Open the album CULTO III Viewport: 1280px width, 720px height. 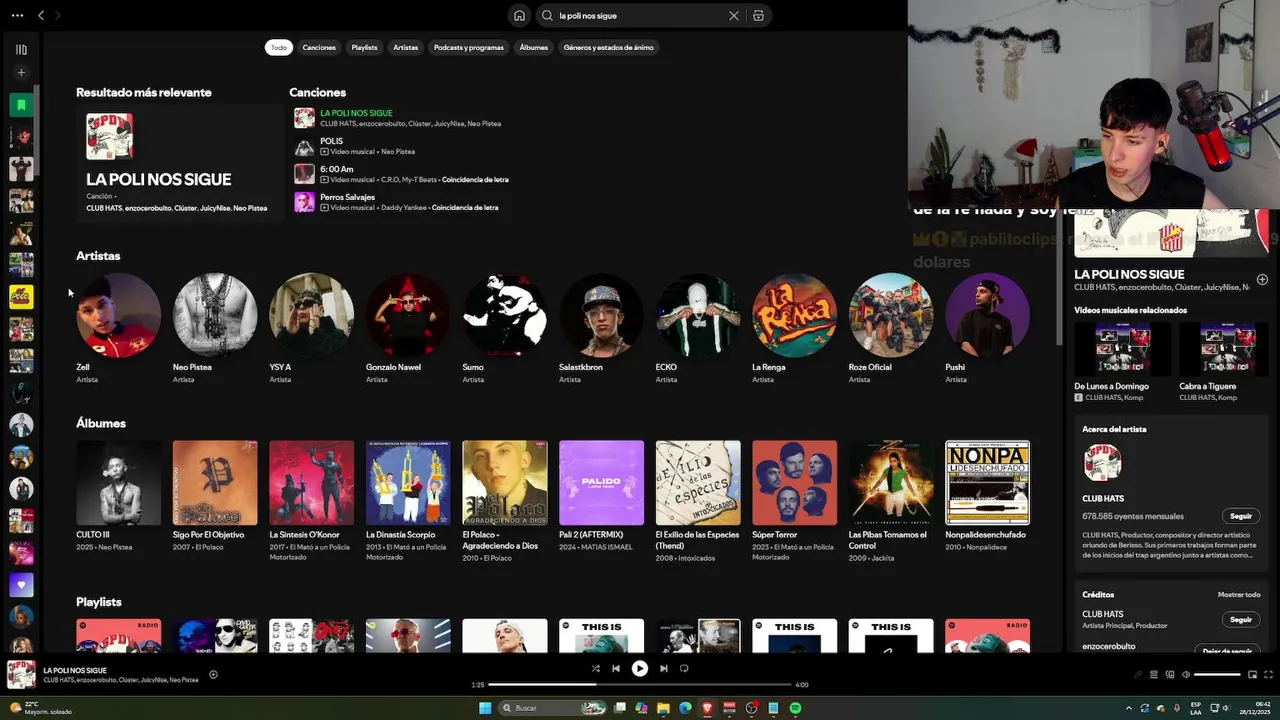coord(118,483)
